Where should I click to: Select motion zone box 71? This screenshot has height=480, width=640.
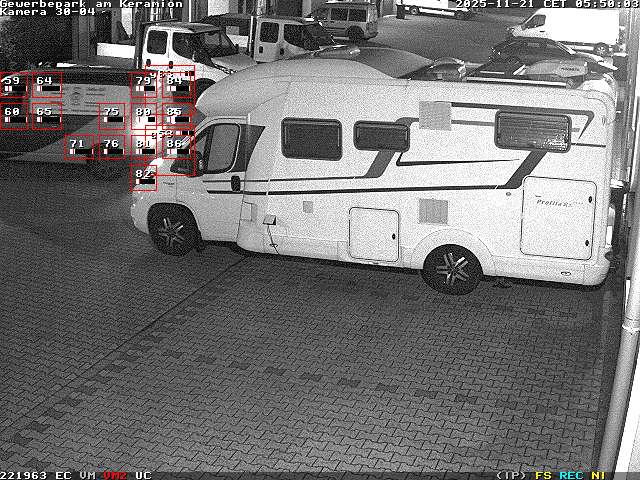(79, 148)
